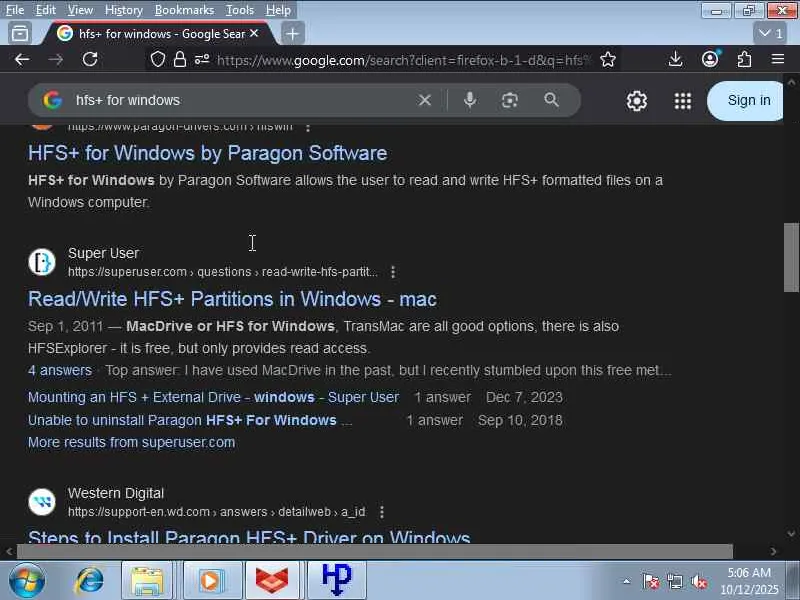Screen dimensions: 800x600
Task: Open the History menu
Action: pyautogui.click(x=123, y=10)
